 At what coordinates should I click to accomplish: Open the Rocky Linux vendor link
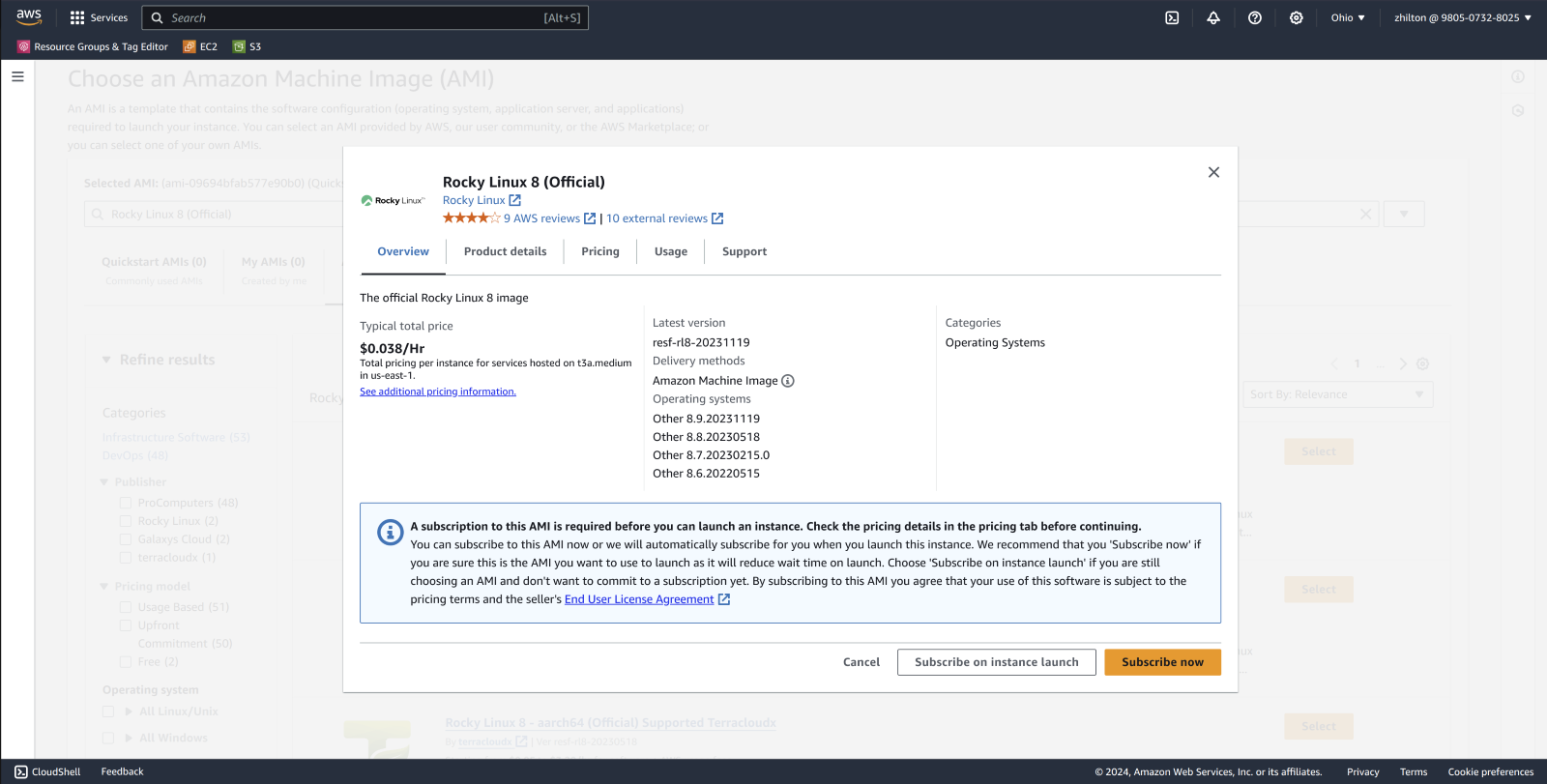coord(474,200)
